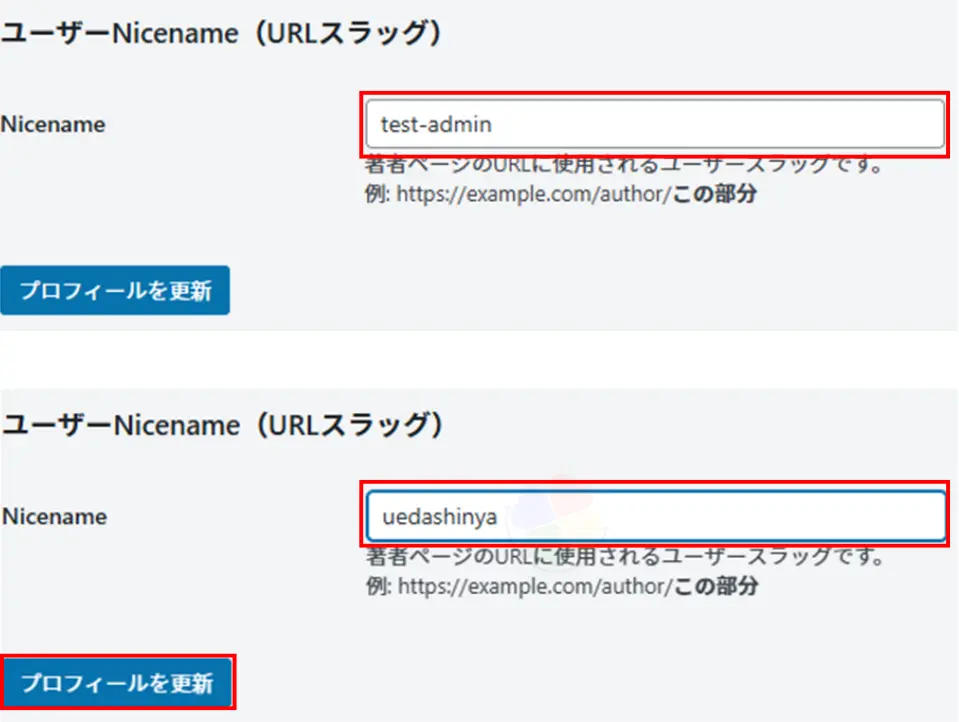The image size is (959, 722).
Task: Click the example.com URL under test-admin field
Action: [534, 194]
